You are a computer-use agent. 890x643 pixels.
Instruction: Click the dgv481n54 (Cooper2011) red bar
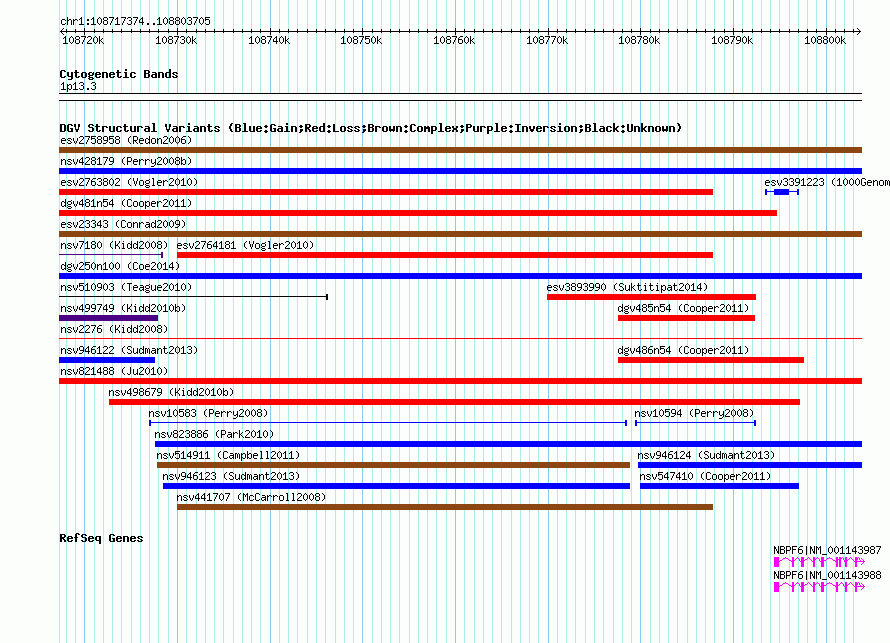coord(418,213)
